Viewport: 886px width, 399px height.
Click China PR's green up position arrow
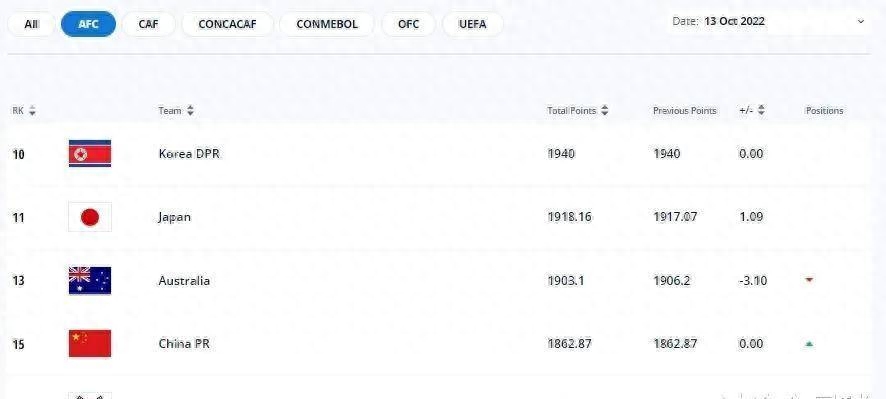point(809,344)
